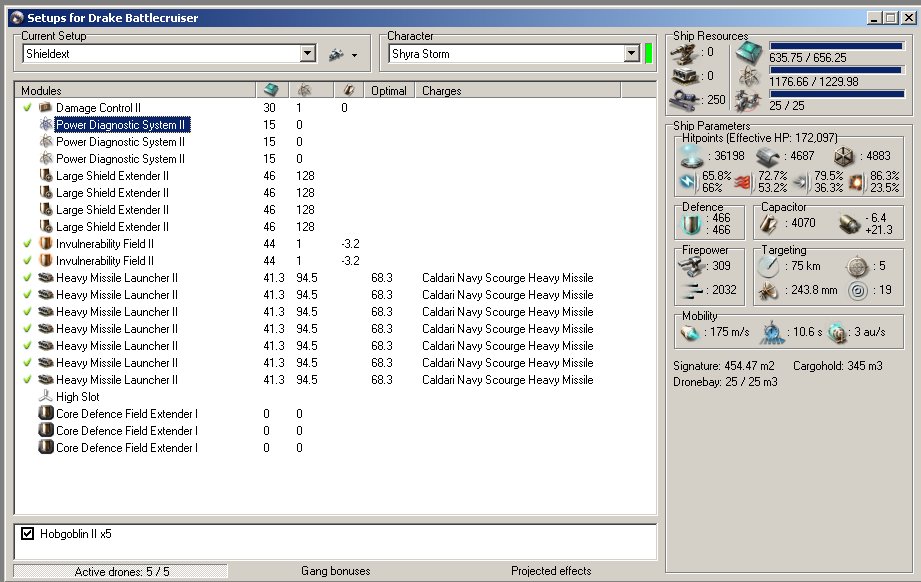Toggle the second Heavy Missile Launcher II checkmark
The image size is (921, 582).
click(x=27, y=294)
